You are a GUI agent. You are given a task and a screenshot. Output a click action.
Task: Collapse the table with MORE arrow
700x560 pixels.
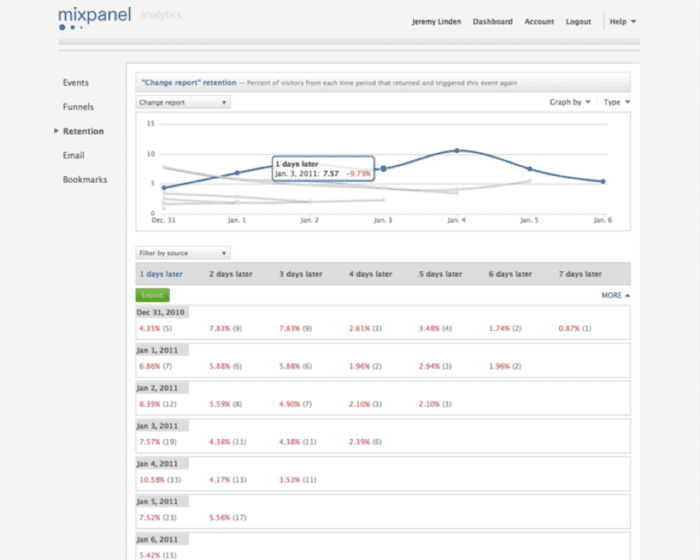coord(615,296)
